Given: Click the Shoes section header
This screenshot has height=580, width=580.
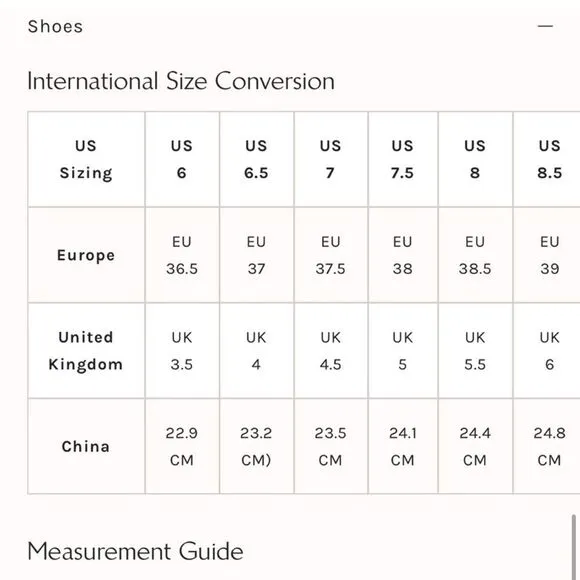Looking at the screenshot, I should 55,27.
